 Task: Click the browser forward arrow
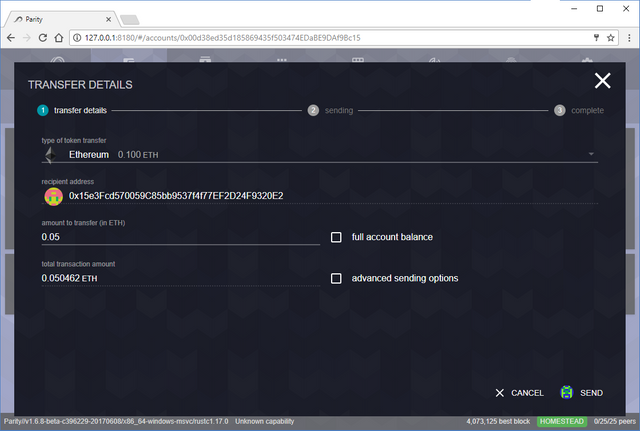27,38
